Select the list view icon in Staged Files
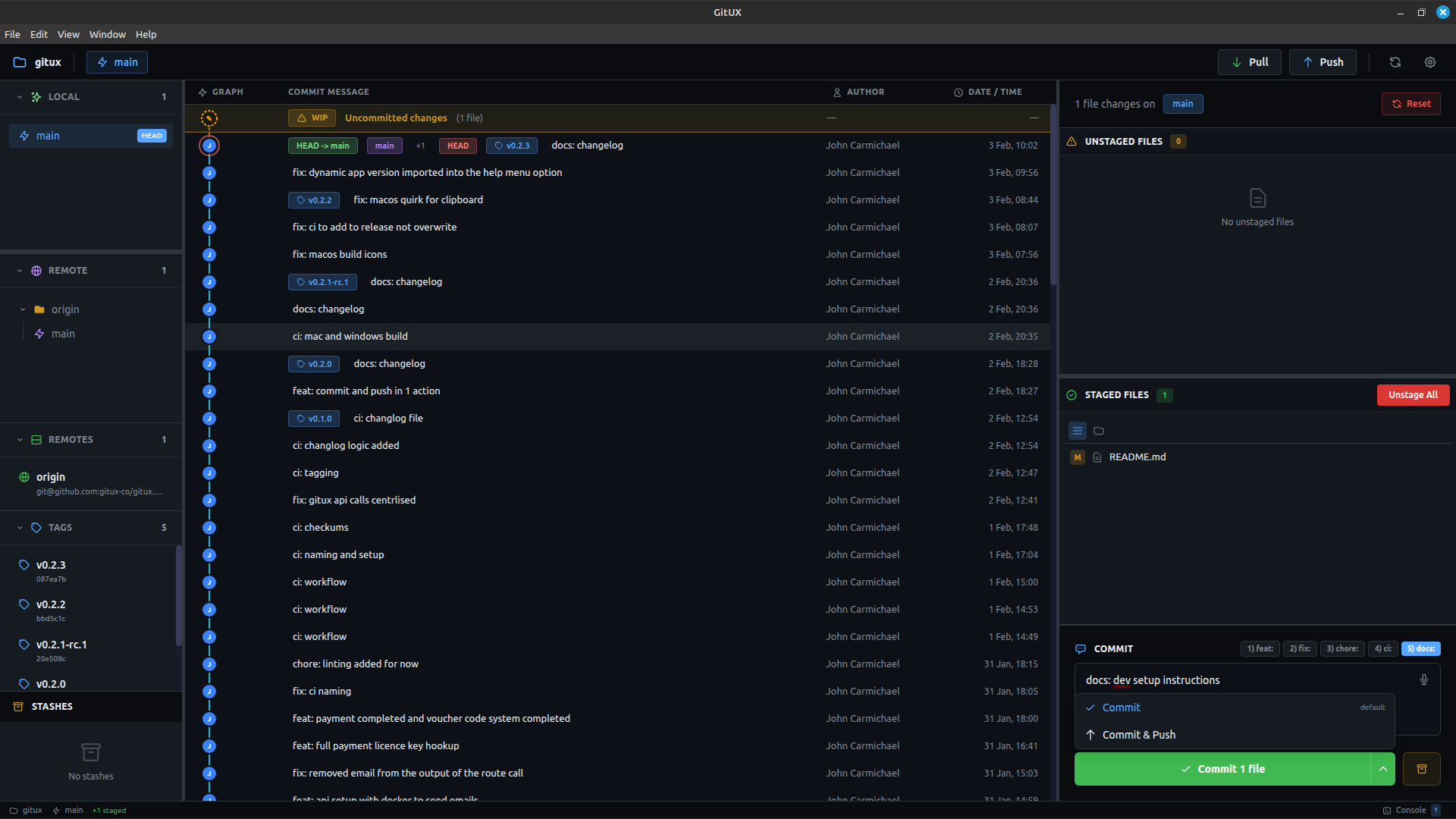 click(x=1077, y=431)
